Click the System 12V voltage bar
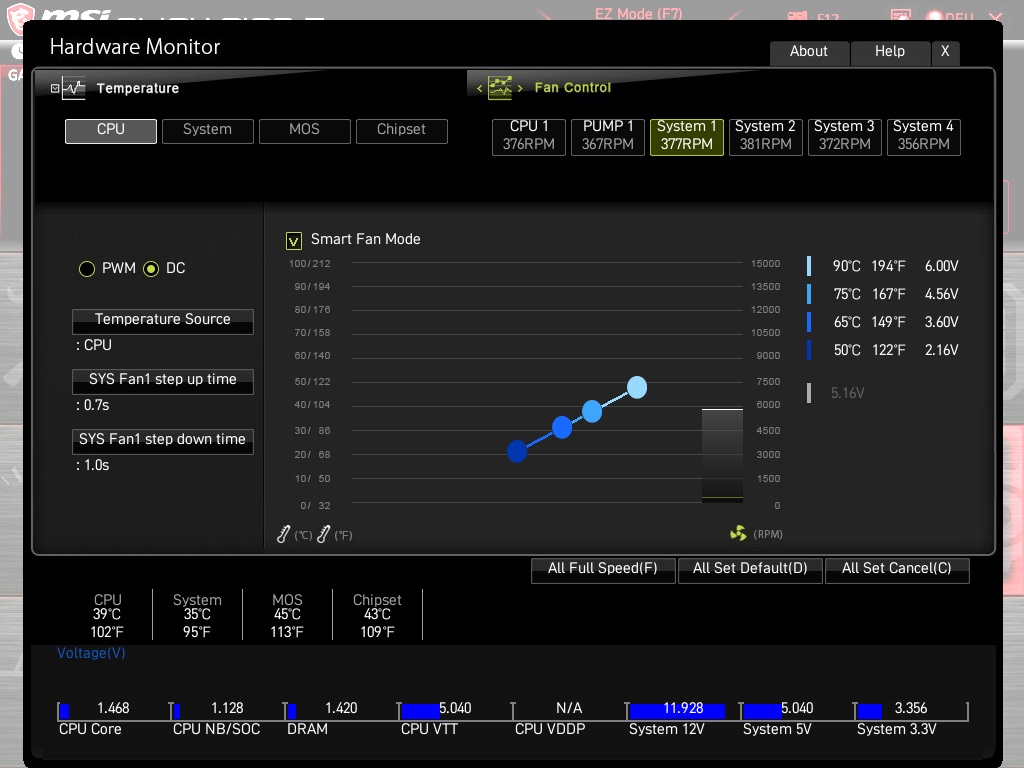Screen dimensions: 1024x768 pyautogui.click(x=677, y=711)
